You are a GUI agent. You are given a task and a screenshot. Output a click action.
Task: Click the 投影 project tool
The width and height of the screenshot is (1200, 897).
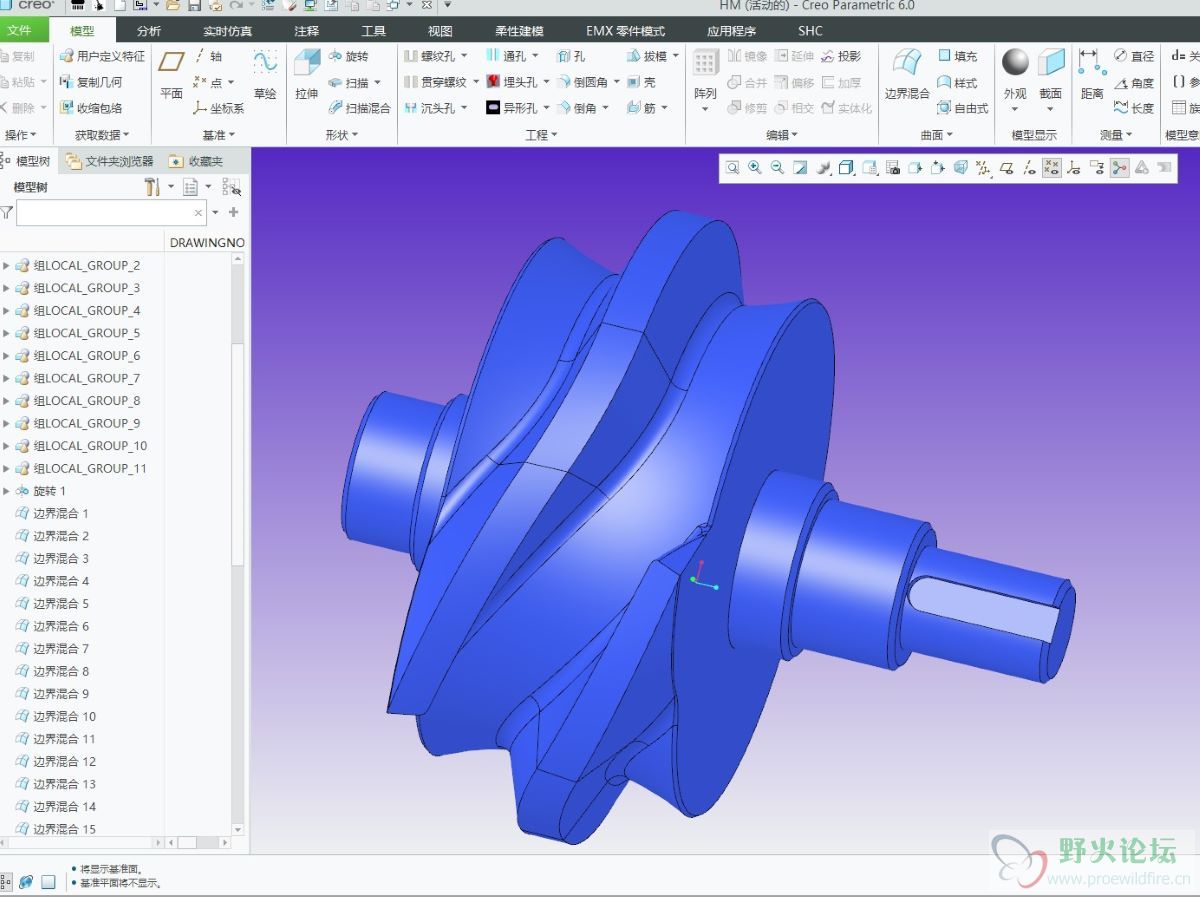click(841, 57)
